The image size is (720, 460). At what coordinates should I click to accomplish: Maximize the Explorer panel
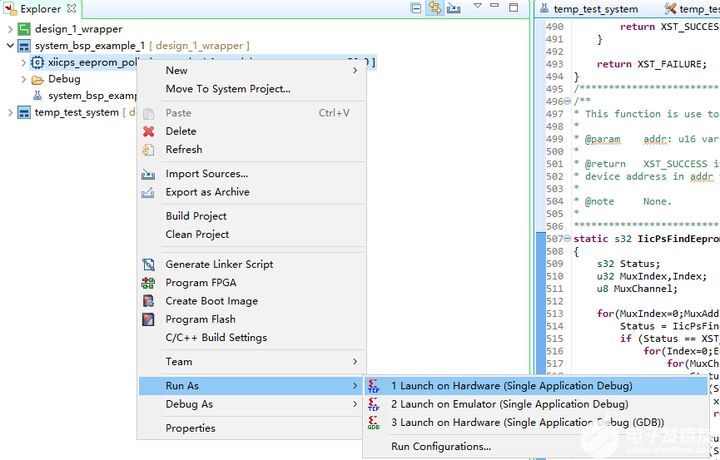coord(514,7)
